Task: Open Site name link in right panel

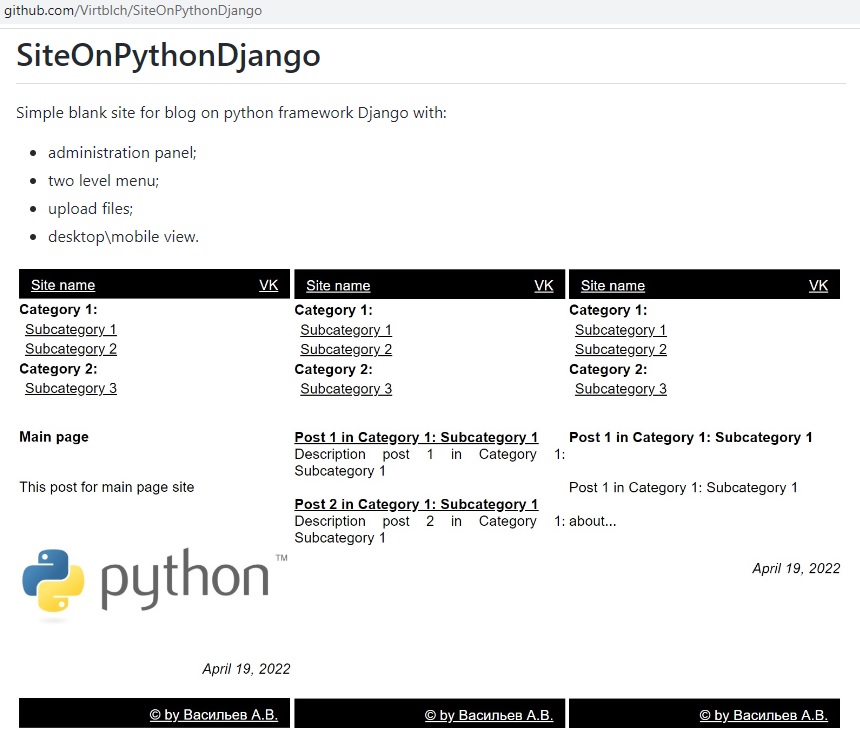Action: point(613,286)
